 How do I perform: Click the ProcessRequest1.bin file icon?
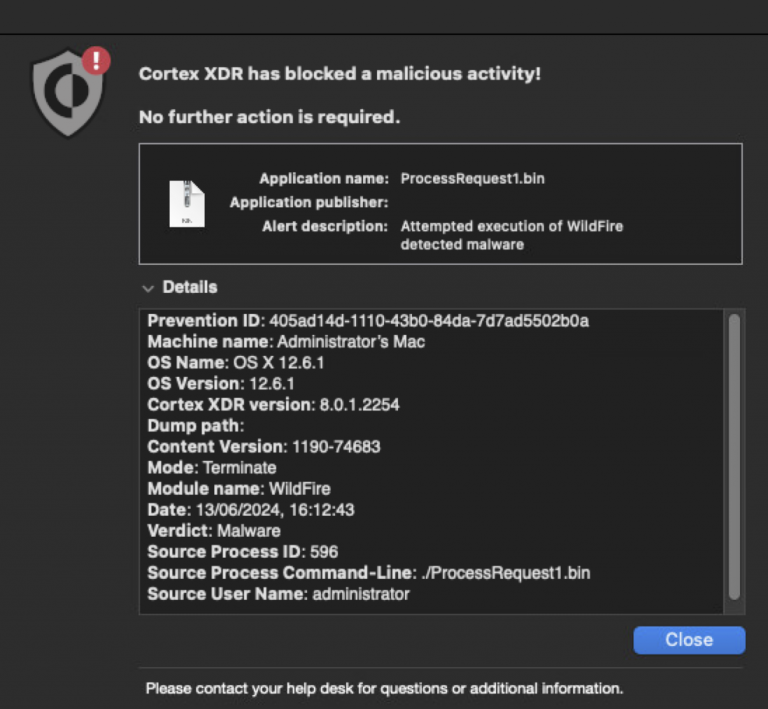tap(187, 204)
